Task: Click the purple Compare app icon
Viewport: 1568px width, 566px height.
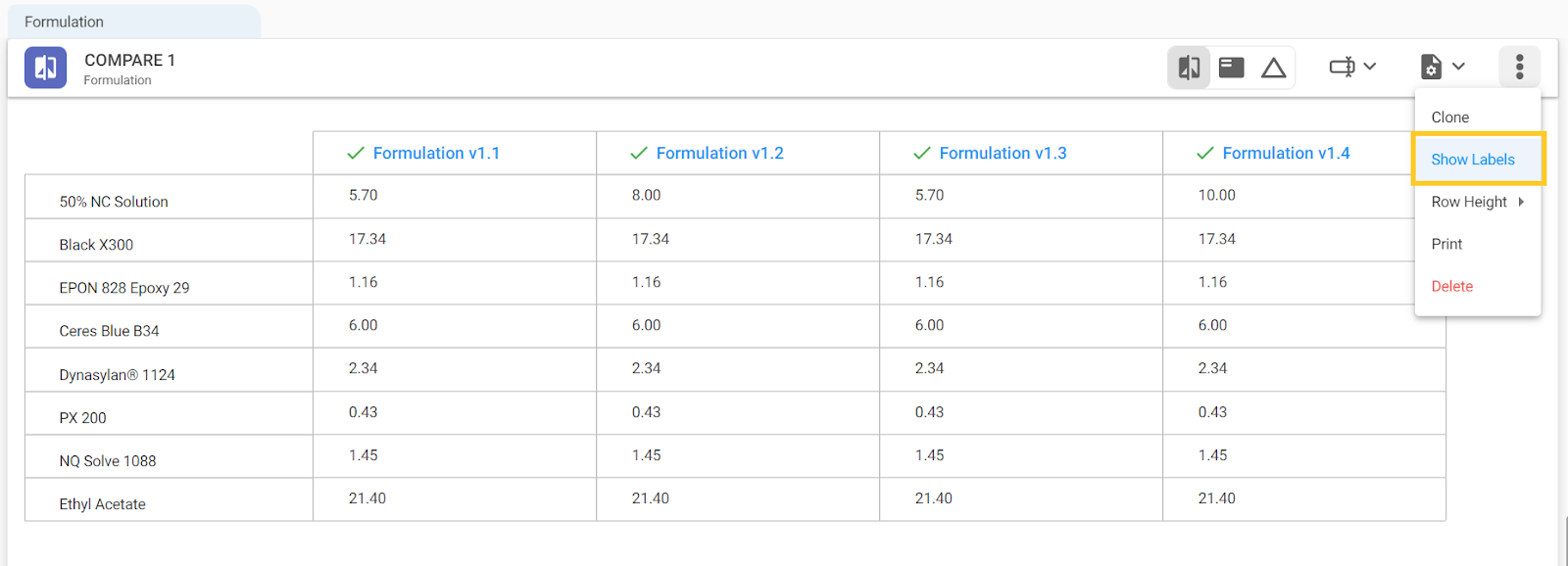Action: tap(45, 68)
